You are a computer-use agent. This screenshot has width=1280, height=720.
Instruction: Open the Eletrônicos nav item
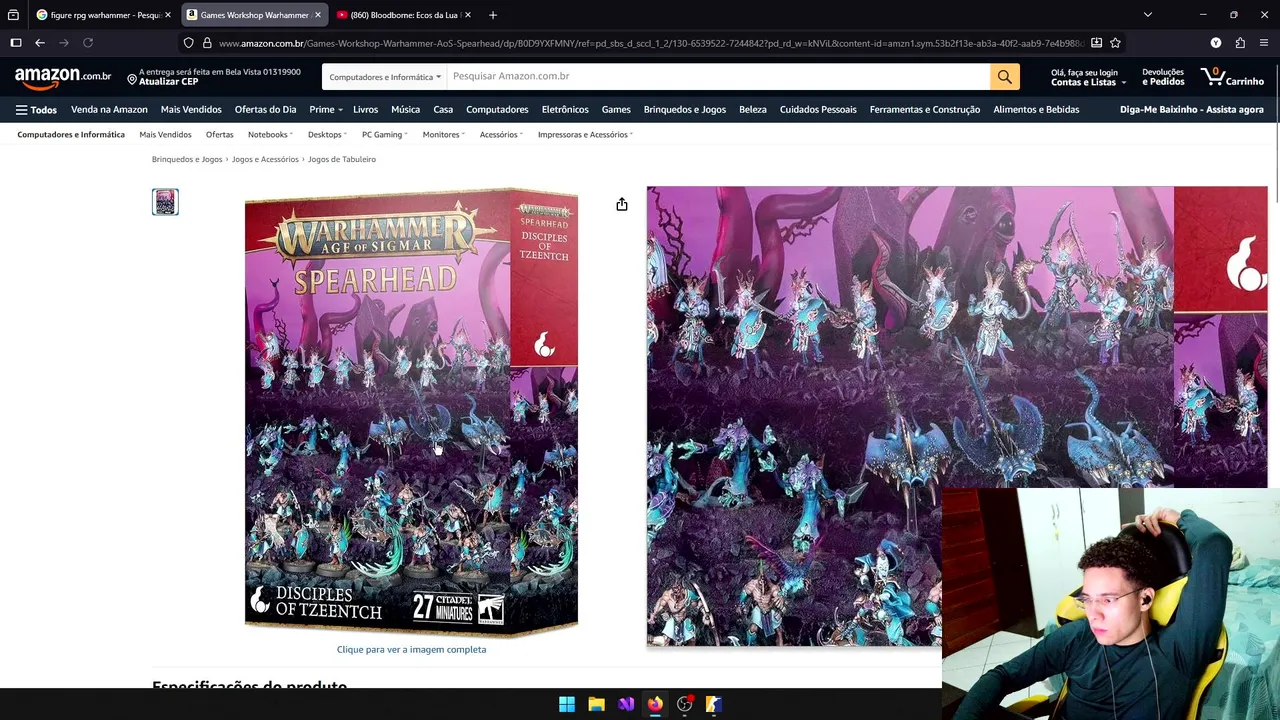pyautogui.click(x=565, y=110)
